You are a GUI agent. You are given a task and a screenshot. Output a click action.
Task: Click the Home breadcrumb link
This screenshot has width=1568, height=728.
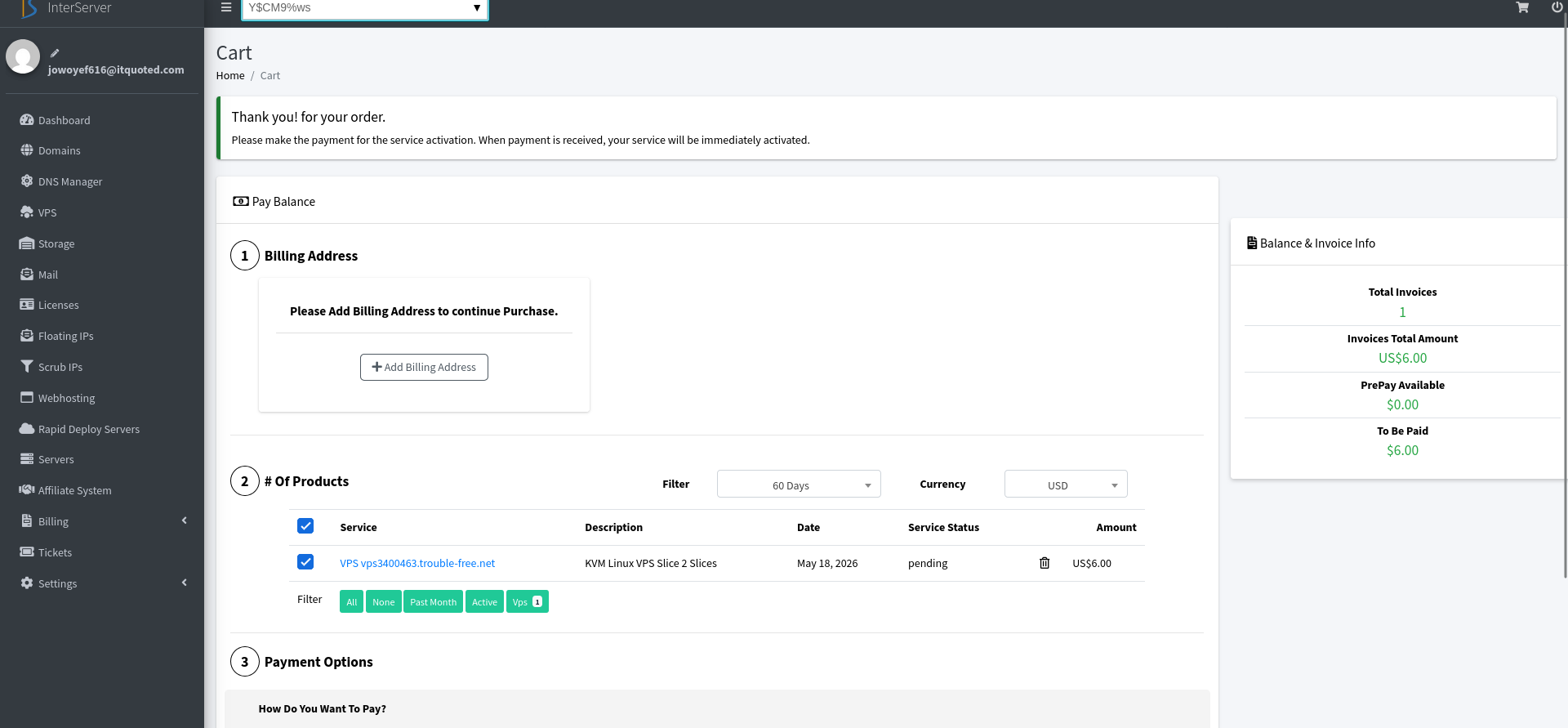(230, 75)
